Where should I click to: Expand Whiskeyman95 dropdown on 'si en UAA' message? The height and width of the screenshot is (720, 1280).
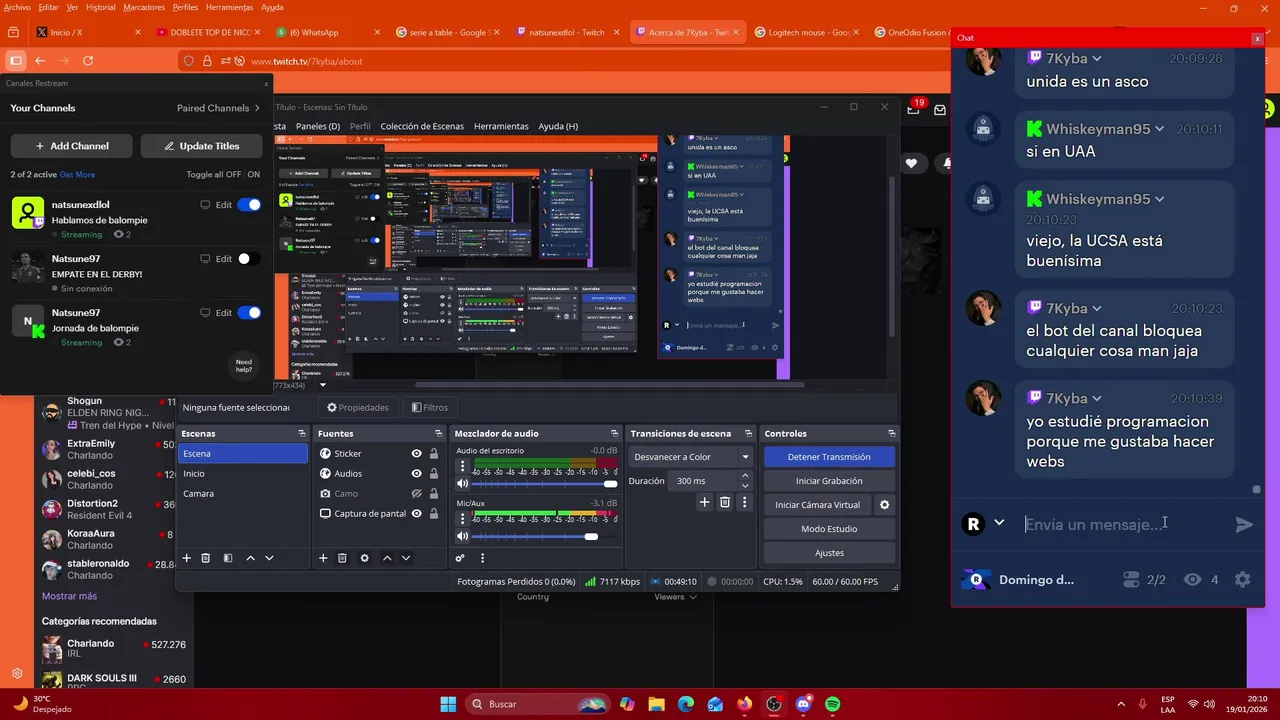click(1159, 129)
